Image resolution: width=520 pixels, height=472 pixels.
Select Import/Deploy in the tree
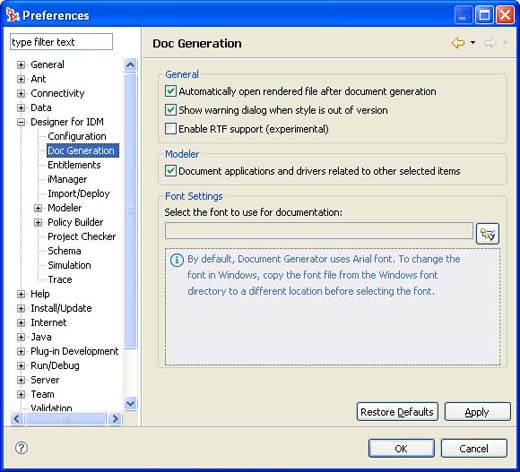[x=79, y=194]
